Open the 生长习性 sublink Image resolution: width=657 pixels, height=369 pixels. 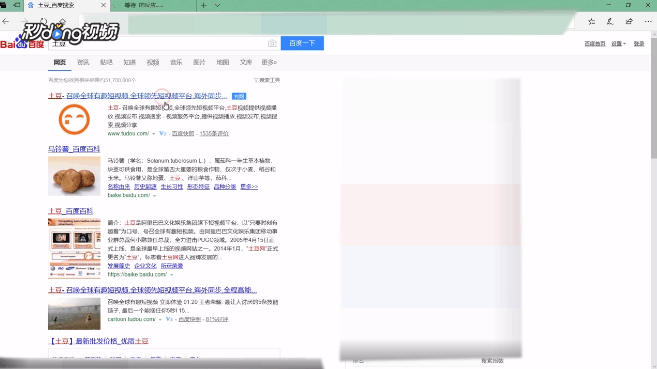pos(172,187)
